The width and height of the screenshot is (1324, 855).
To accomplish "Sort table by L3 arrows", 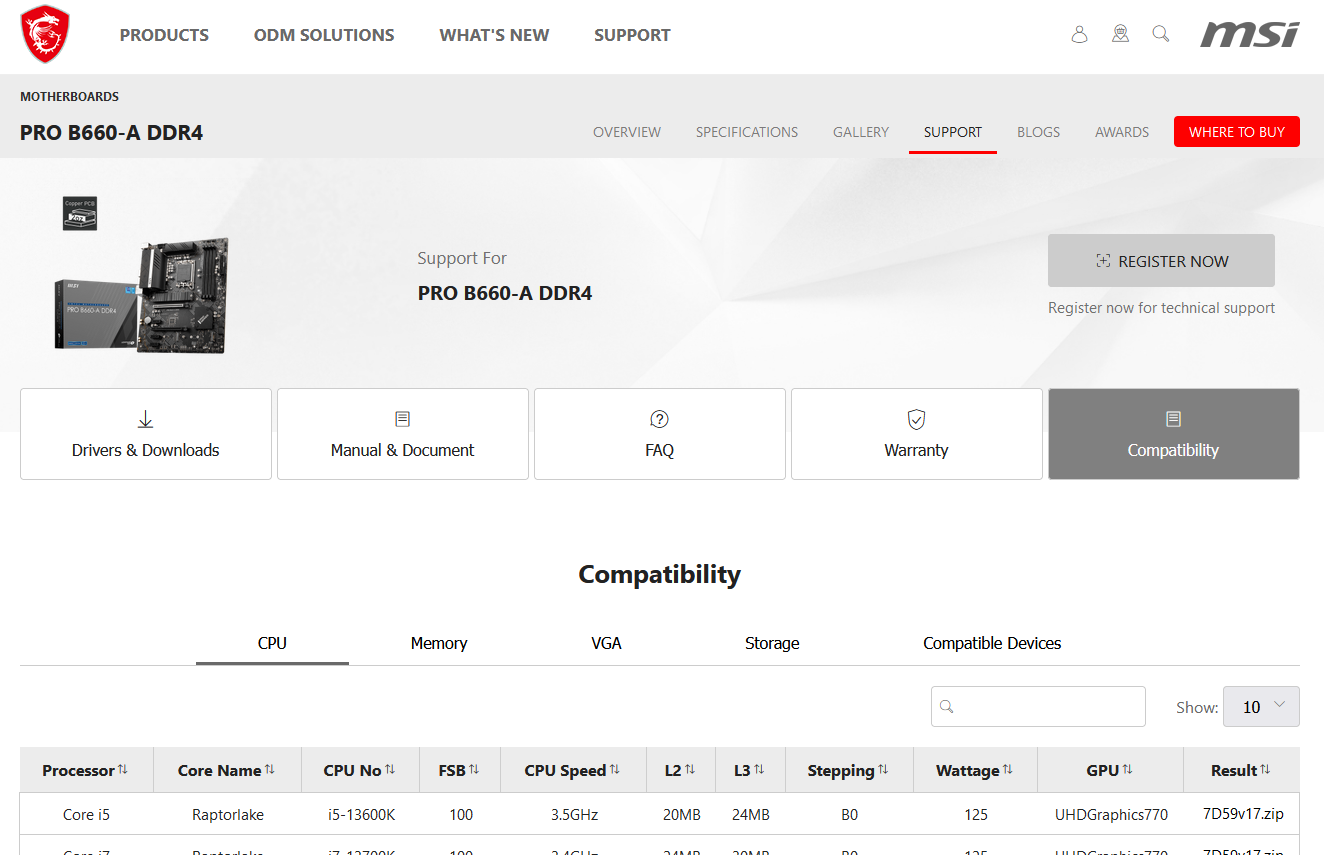I will click(x=759, y=770).
